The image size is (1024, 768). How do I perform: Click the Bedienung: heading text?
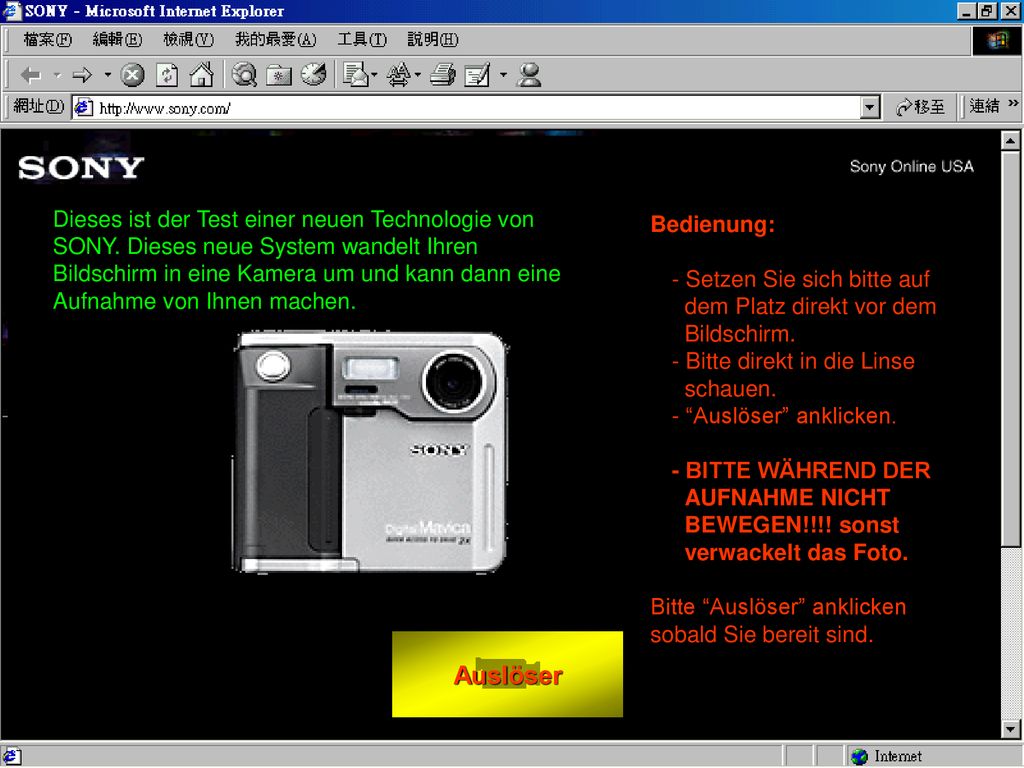coord(712,225)
